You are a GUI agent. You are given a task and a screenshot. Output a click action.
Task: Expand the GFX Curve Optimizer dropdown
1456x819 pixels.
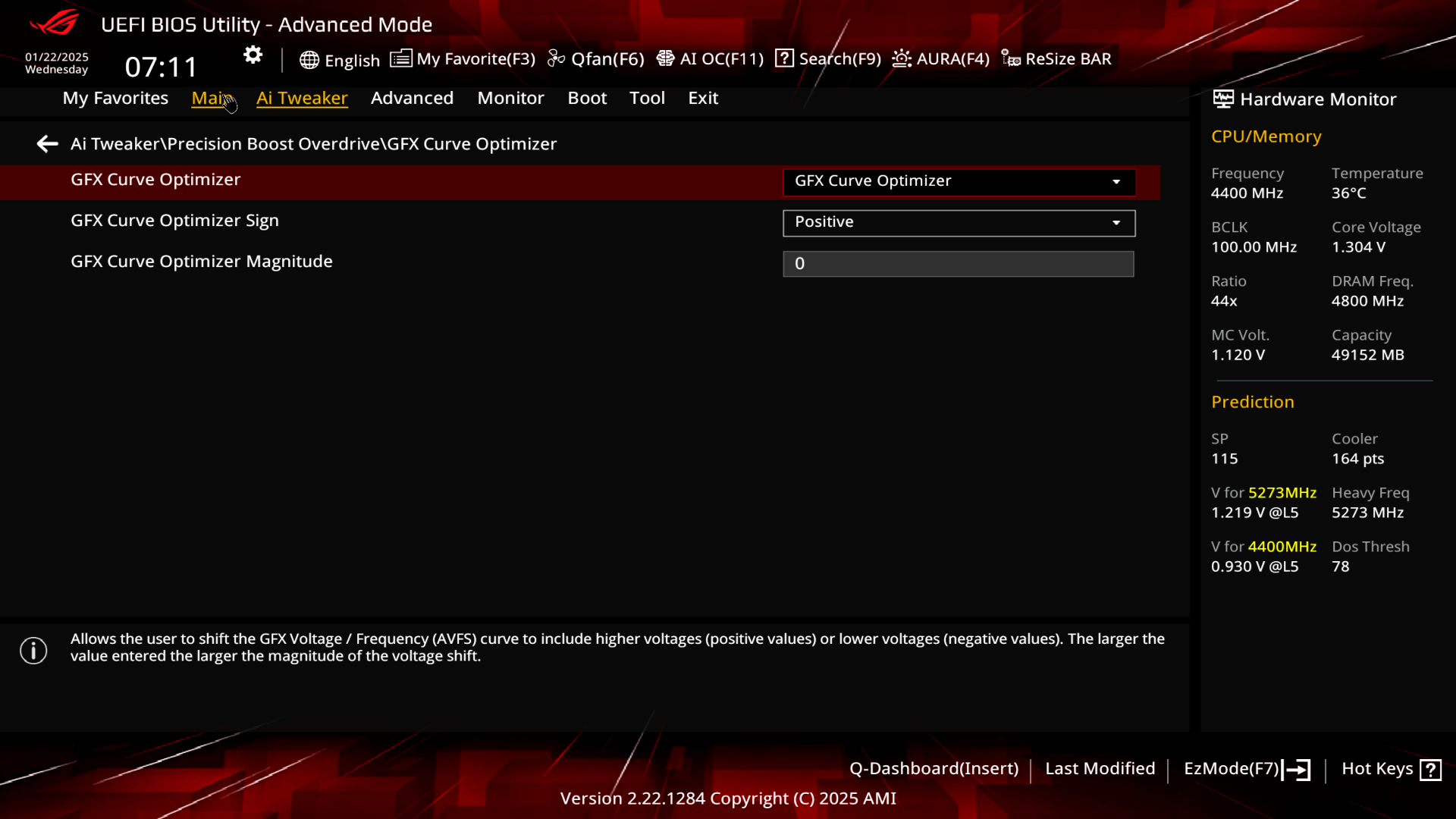(959, 181)
